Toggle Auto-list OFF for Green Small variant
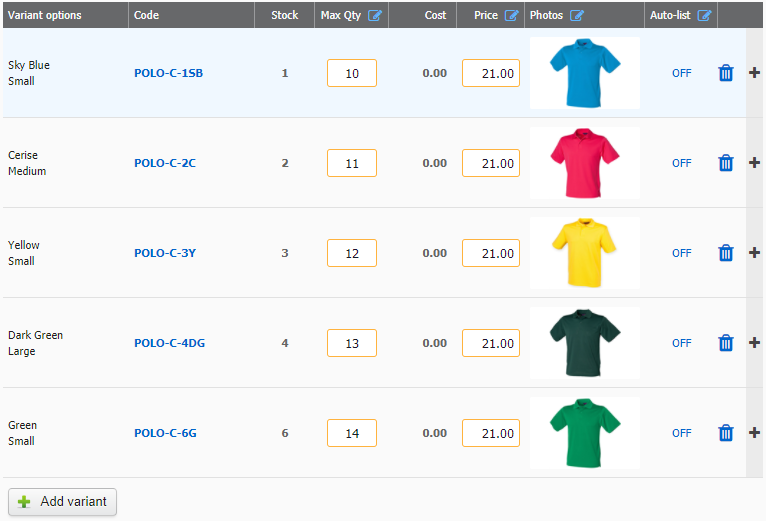 tap(681, 433)
